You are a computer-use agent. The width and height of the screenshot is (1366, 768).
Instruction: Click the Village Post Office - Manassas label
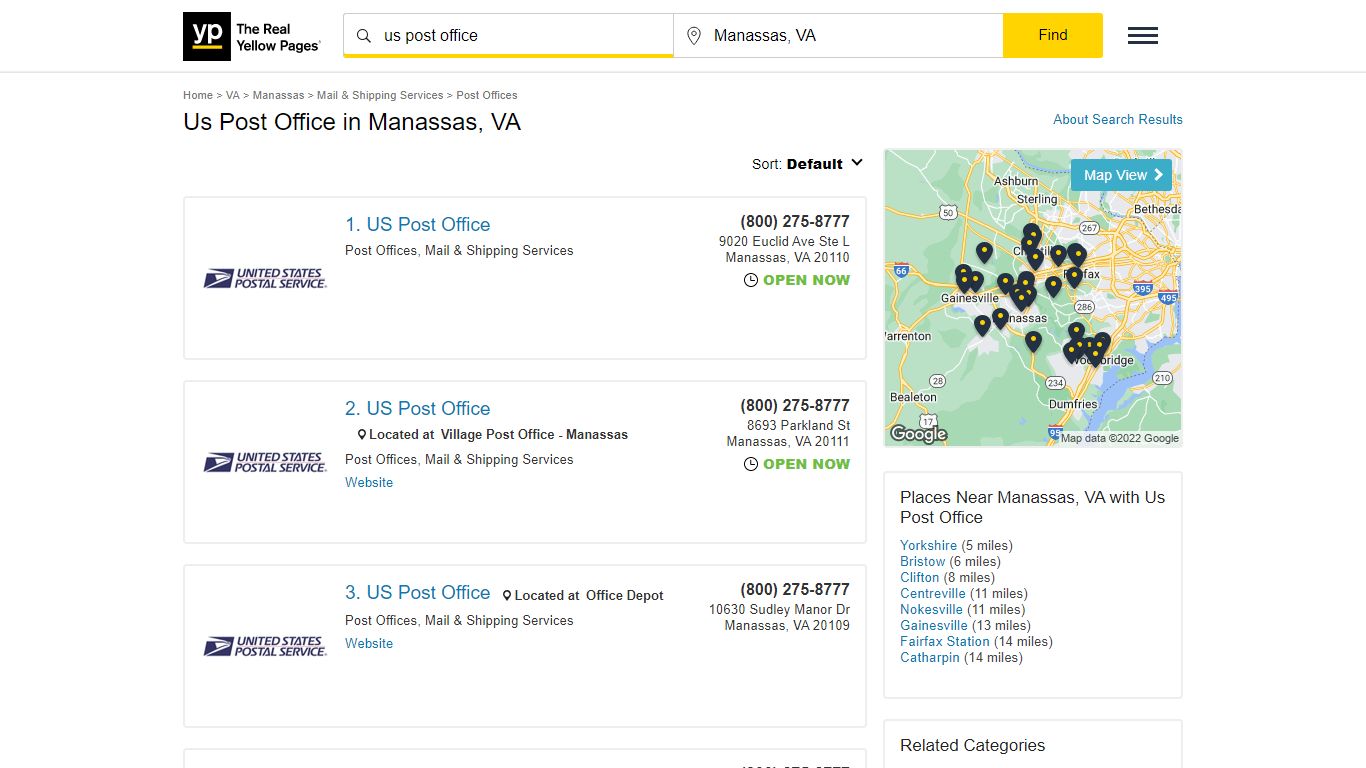tap(534, 434)
